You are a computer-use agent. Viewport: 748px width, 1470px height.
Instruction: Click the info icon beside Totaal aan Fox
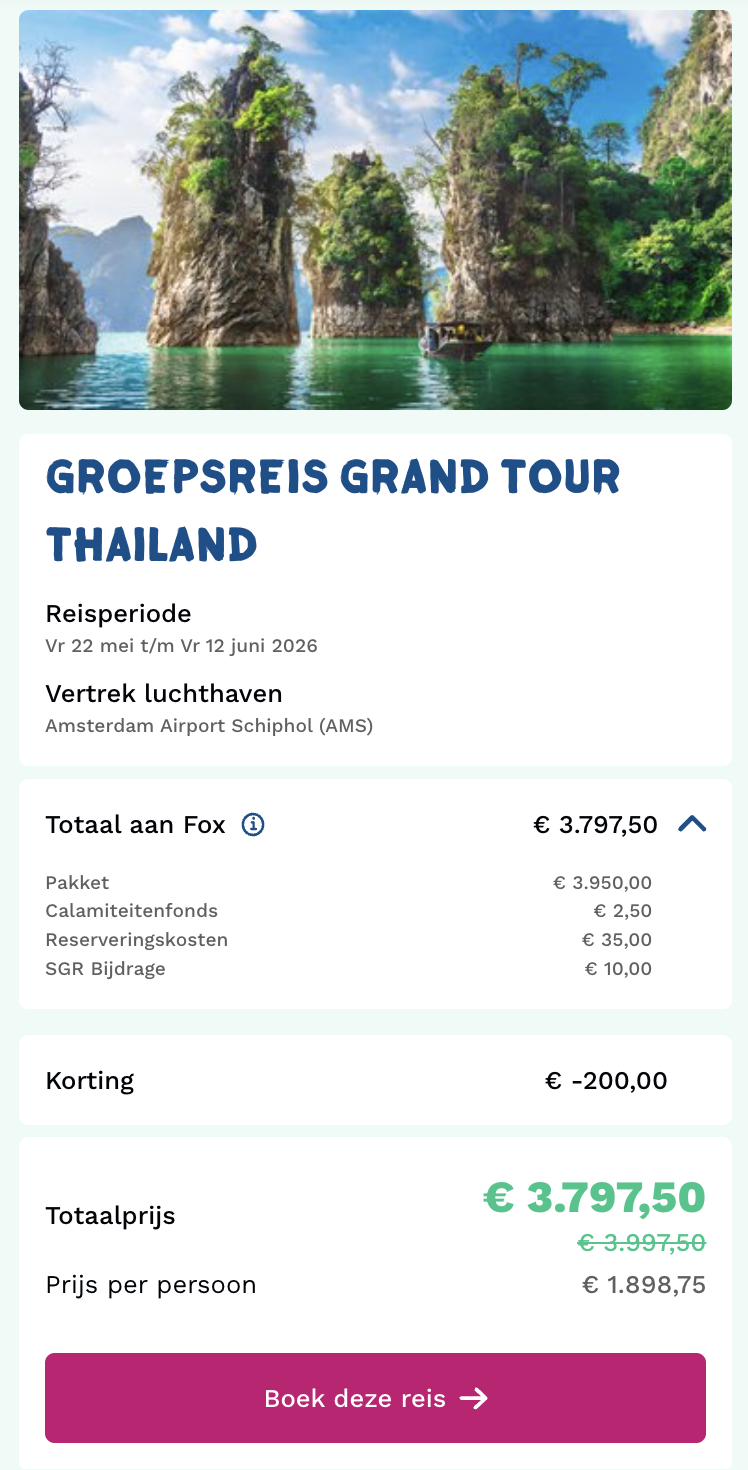(253, 825)
